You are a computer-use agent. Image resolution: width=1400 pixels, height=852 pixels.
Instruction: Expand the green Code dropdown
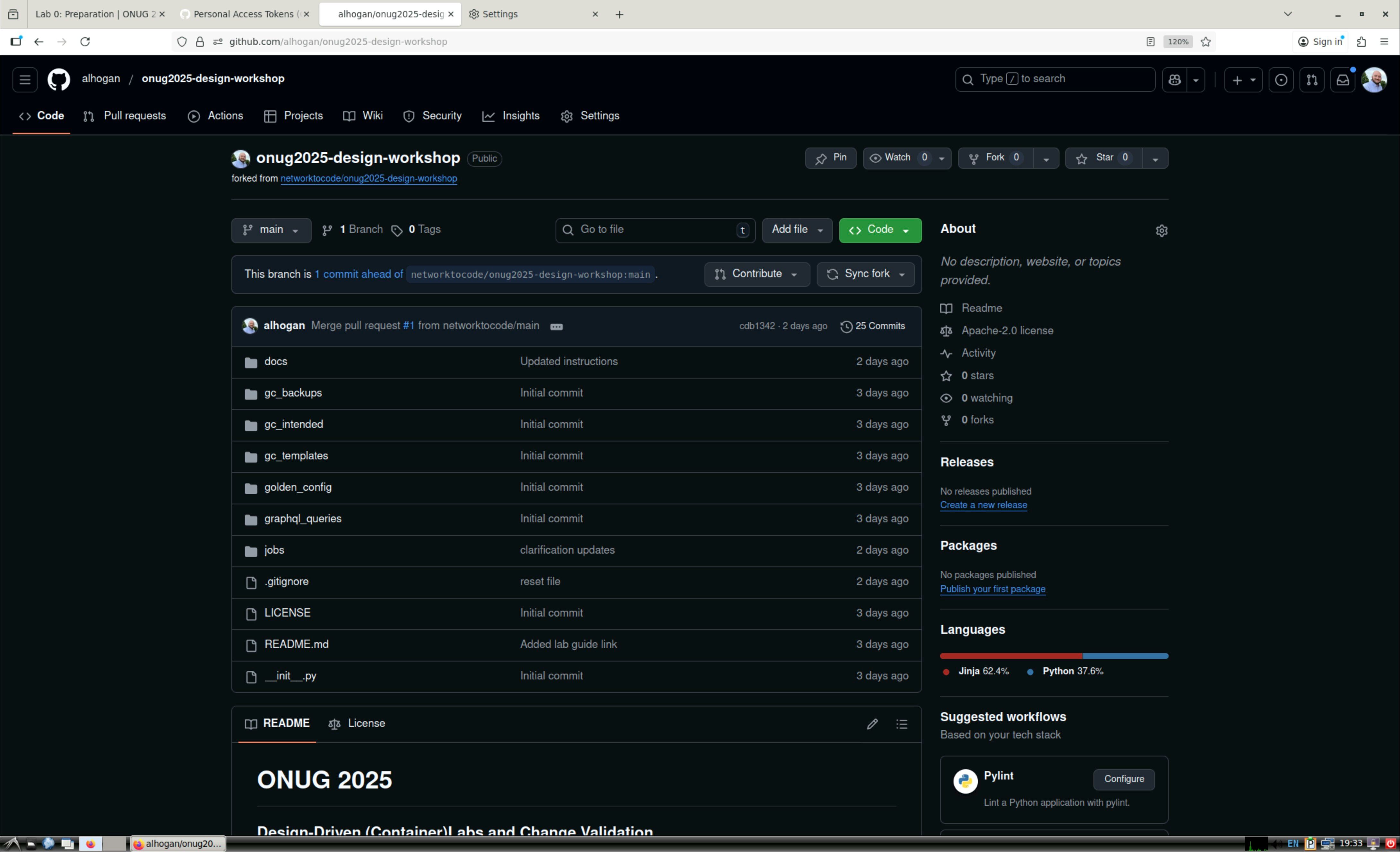click(x=879, y=230)
